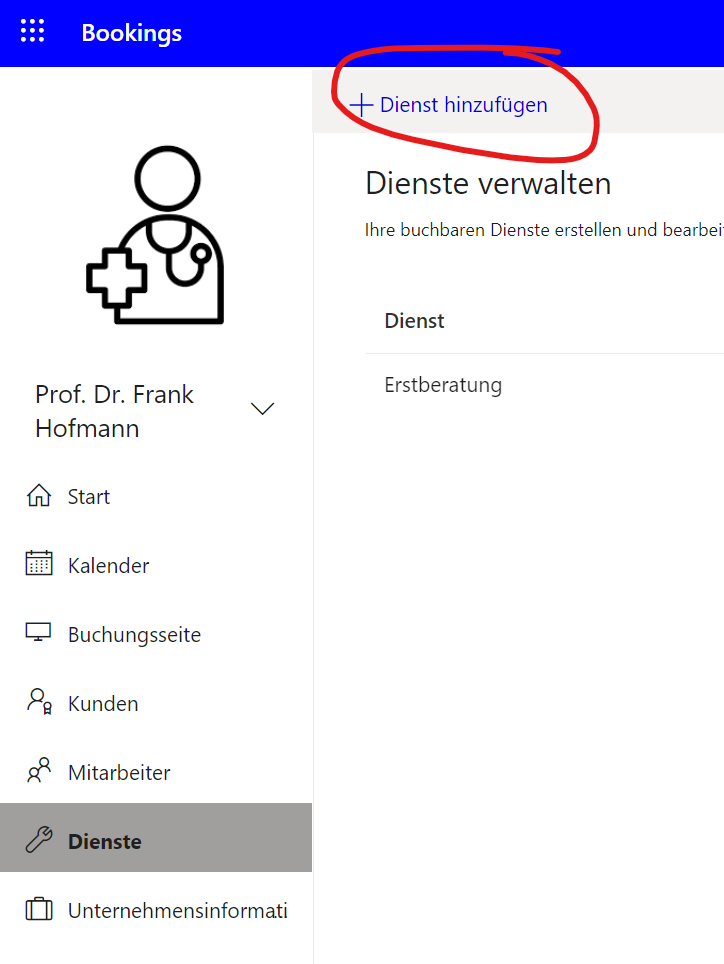Click the doctor logo image
Screen dimensions: 724x964
(x=155, y=235)
